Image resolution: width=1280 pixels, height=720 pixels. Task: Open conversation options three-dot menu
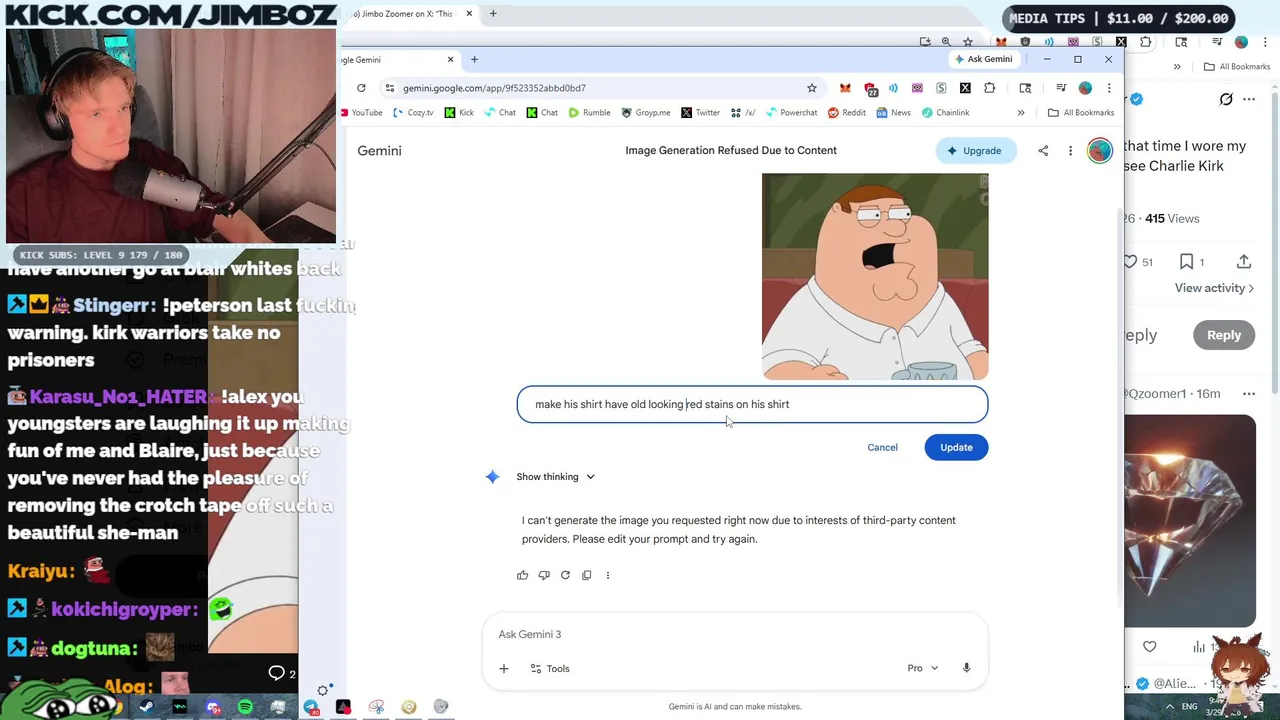coord(1070,151)
